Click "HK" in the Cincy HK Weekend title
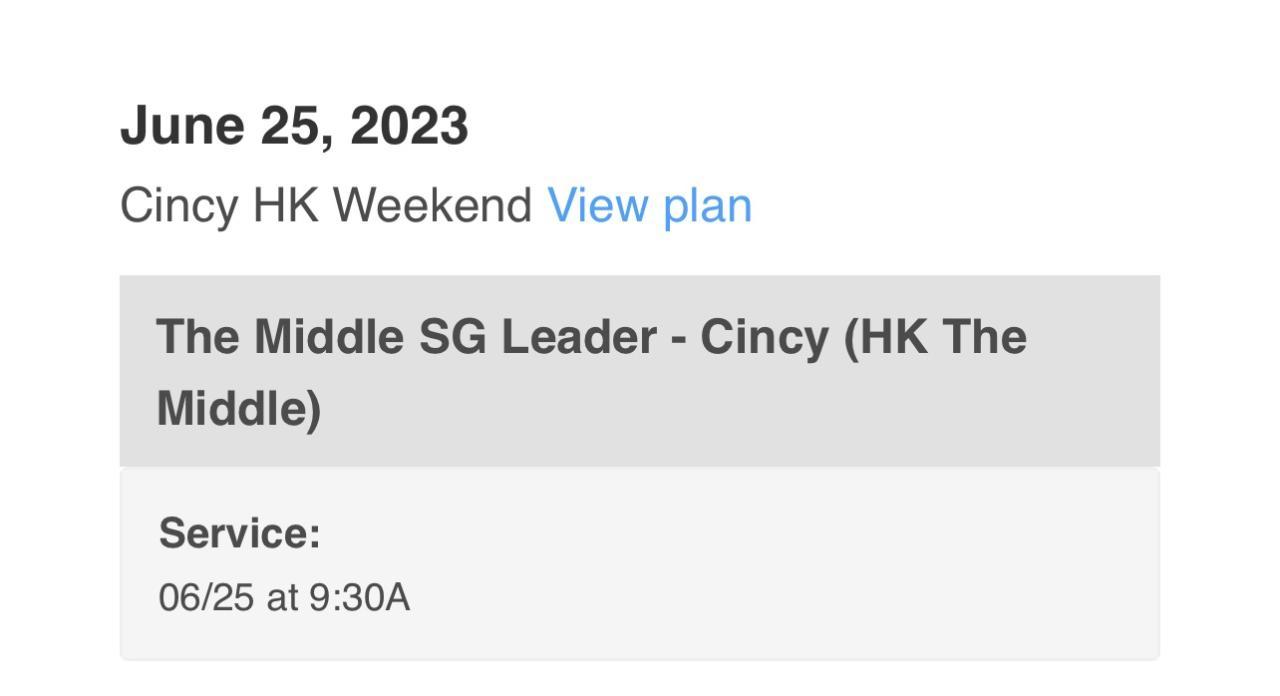 coord(285,206)
